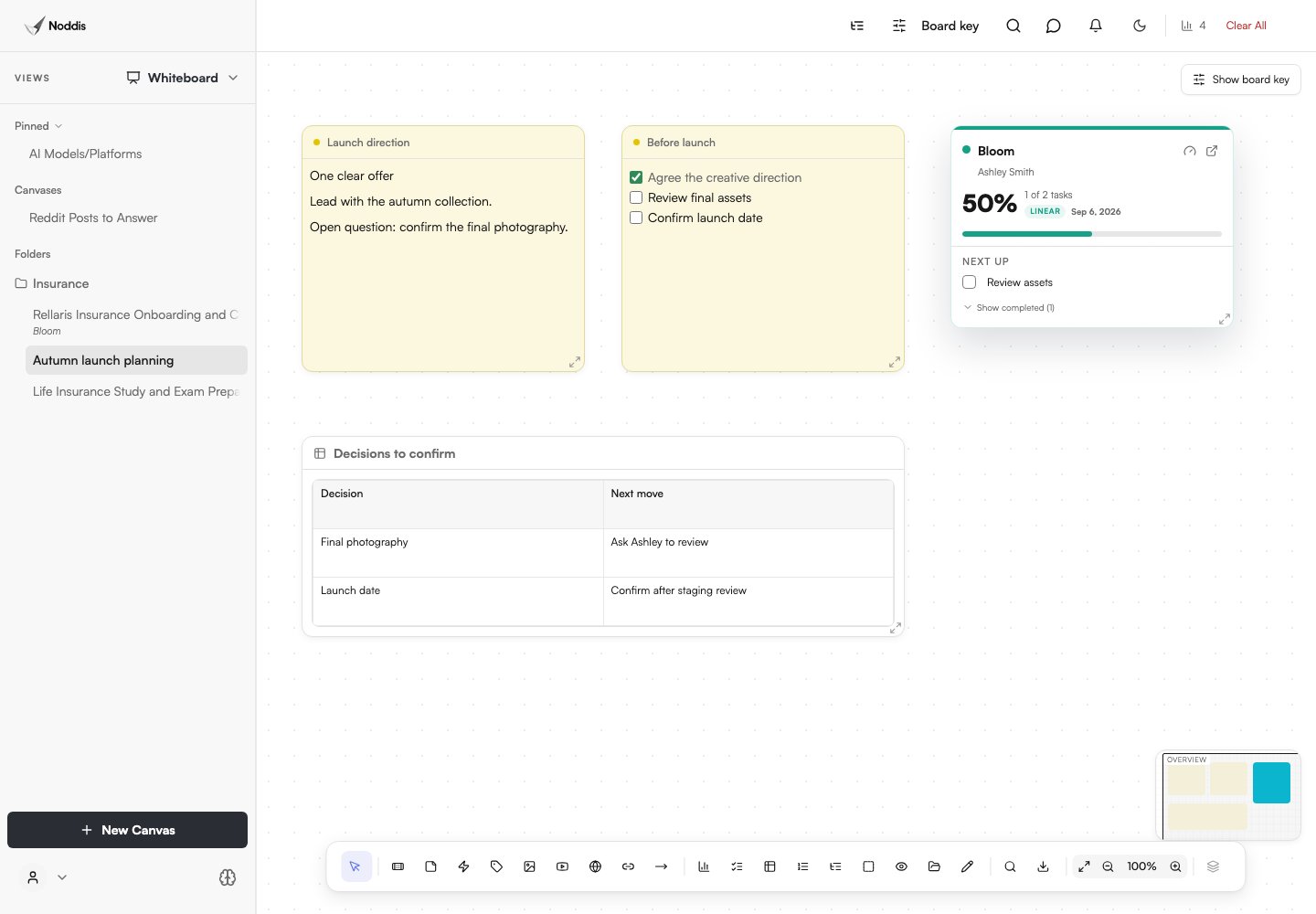Open notifications bell in top bar

pyautogui.click(x=1096, y=26)
